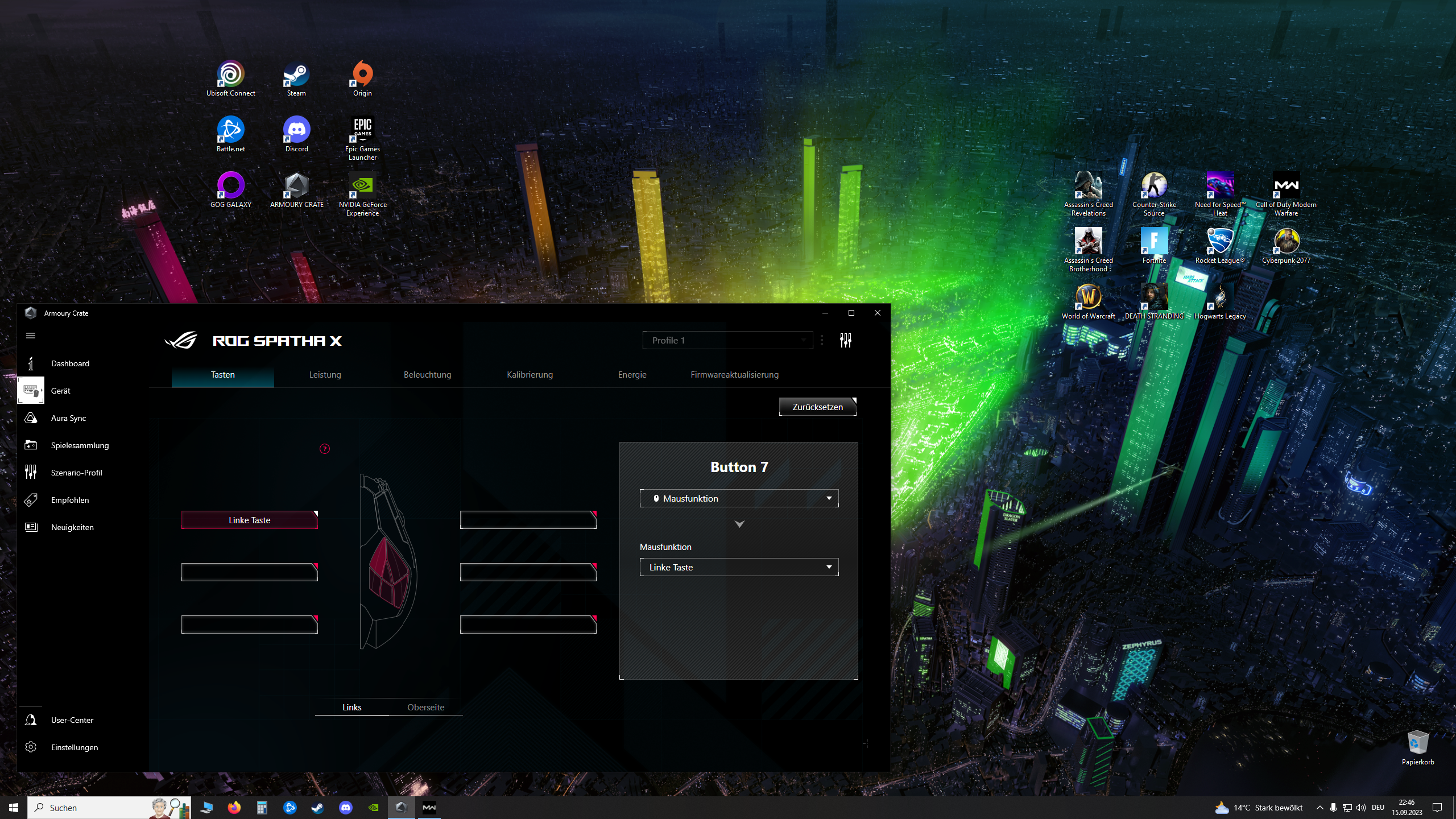Viewport: 1456px width, 819px height.
Task: Toggle the hamburger menu in Armoury Crate
Action: pyautogui.click(x=31, y=336)
